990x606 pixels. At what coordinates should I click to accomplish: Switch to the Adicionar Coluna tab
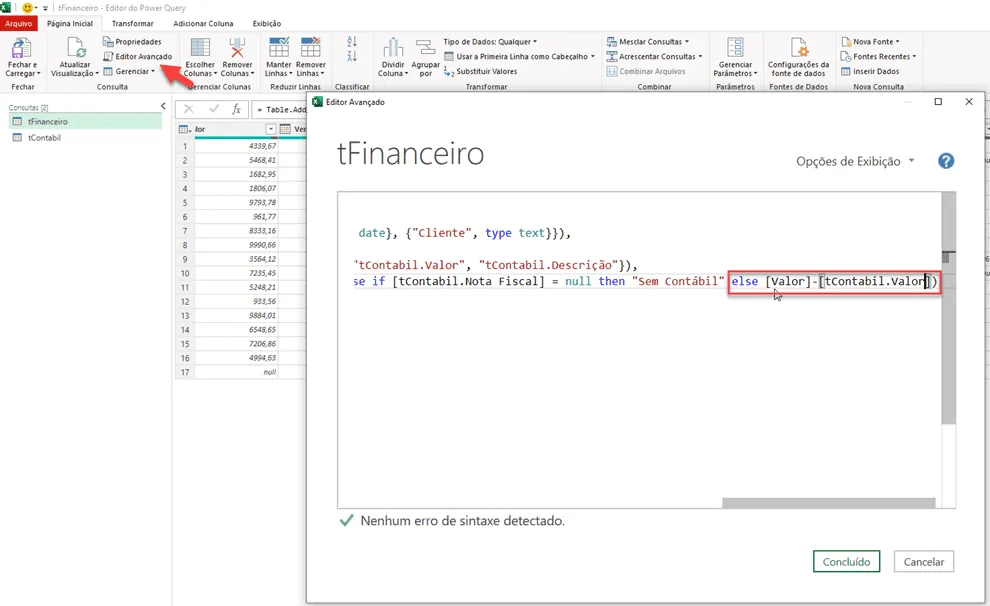point(203,23)
